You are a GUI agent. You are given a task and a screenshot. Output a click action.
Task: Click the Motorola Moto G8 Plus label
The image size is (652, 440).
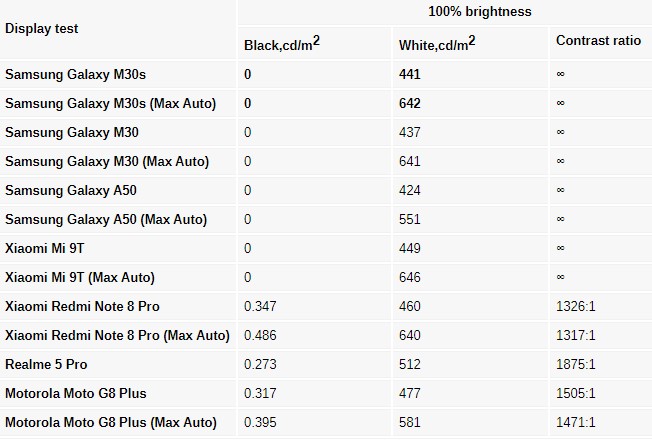click(76, 393)
